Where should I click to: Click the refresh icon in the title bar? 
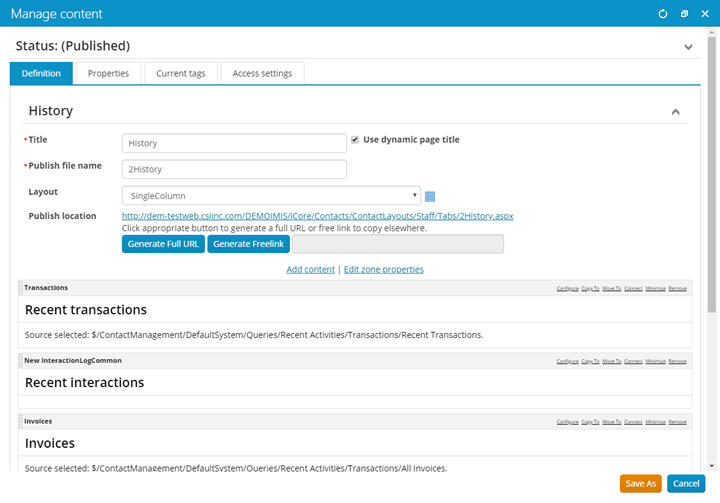pyautogui.click(x=662, y=14)
